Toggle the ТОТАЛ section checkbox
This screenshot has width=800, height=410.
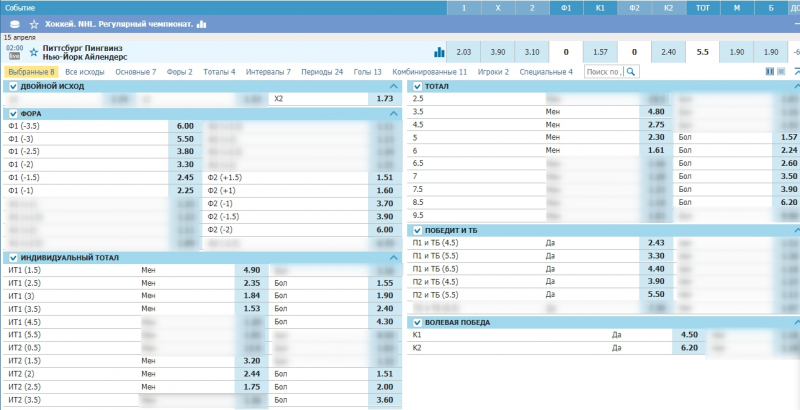pyautogui.click(x=417, y=87)
